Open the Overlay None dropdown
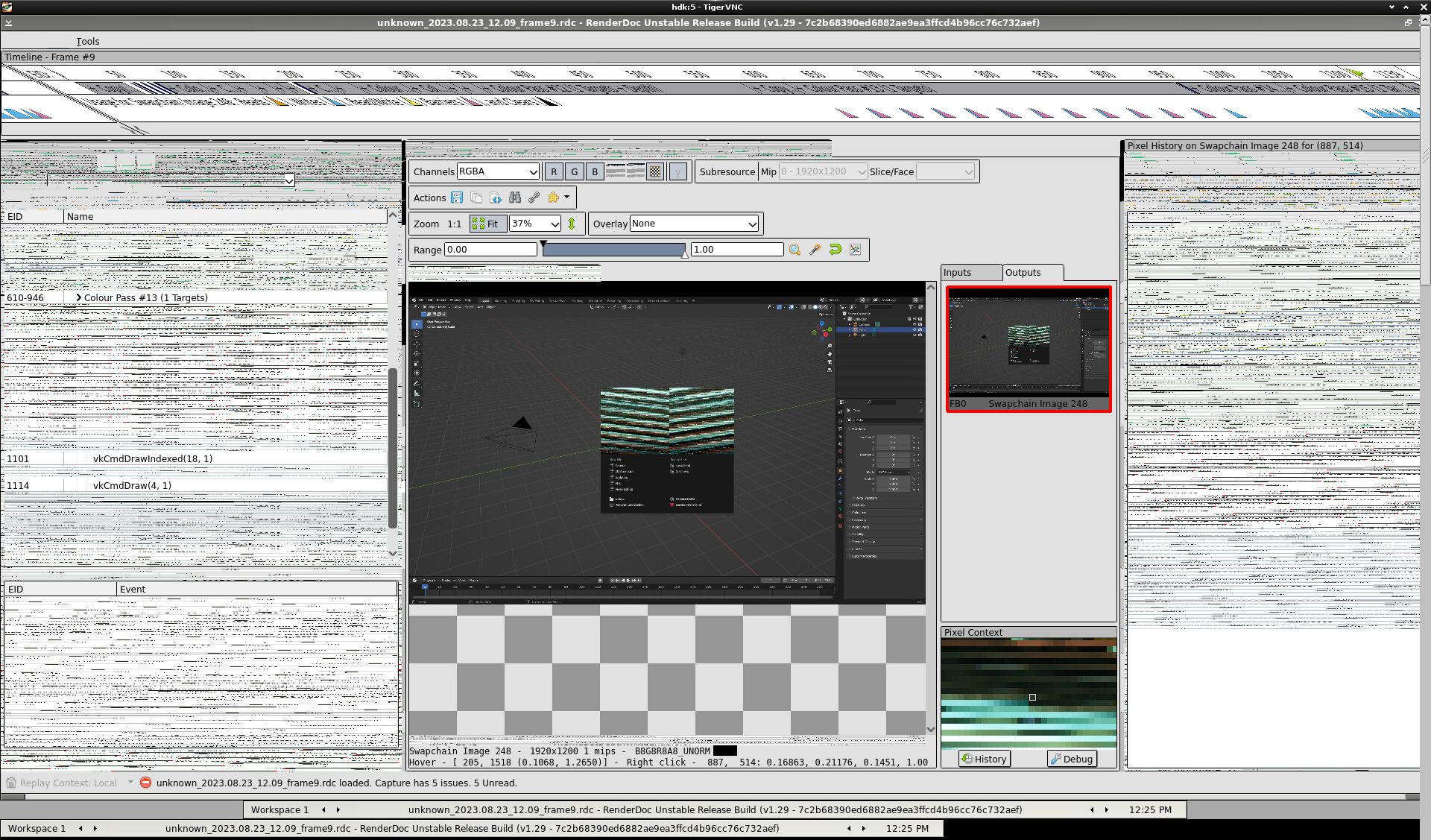 [694, 224]
